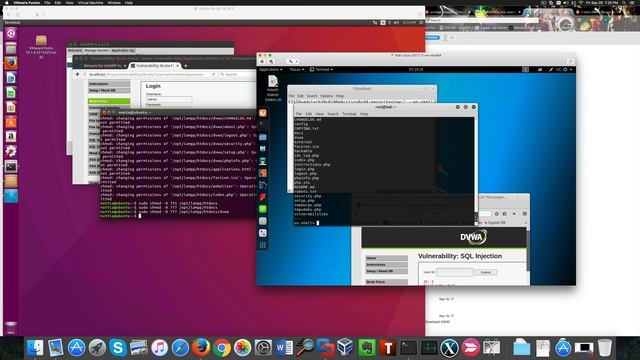
Task: Open iTunes in the Mac dock
Action: click(160, 348)
